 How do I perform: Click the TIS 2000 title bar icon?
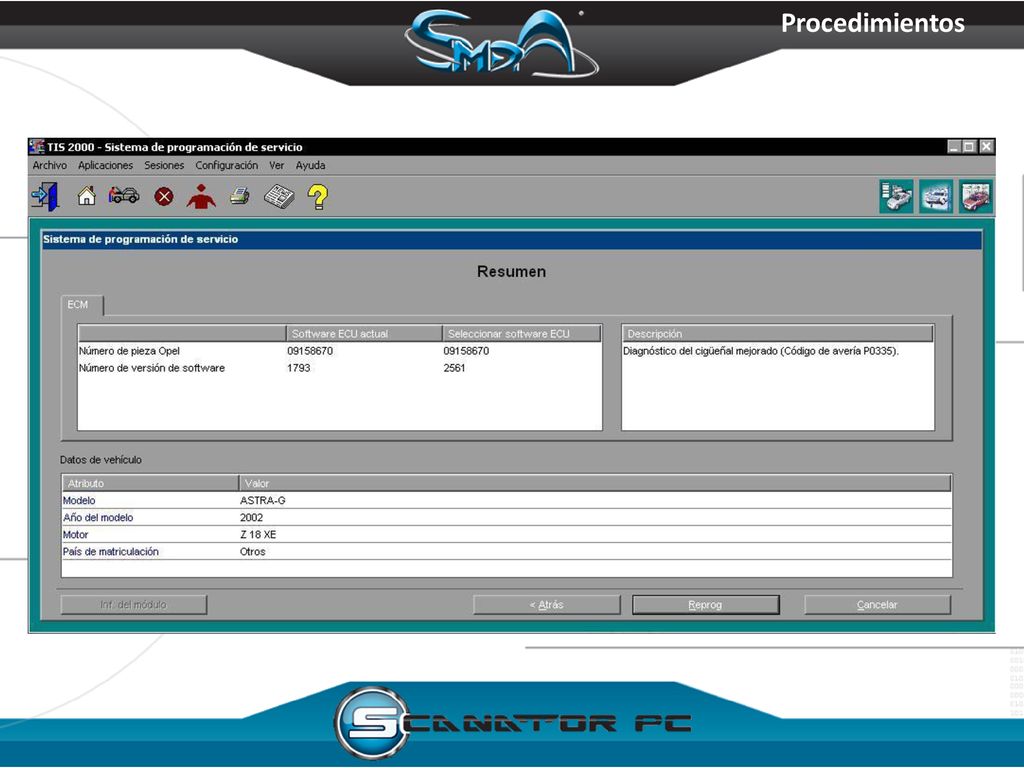coord(37,146)
